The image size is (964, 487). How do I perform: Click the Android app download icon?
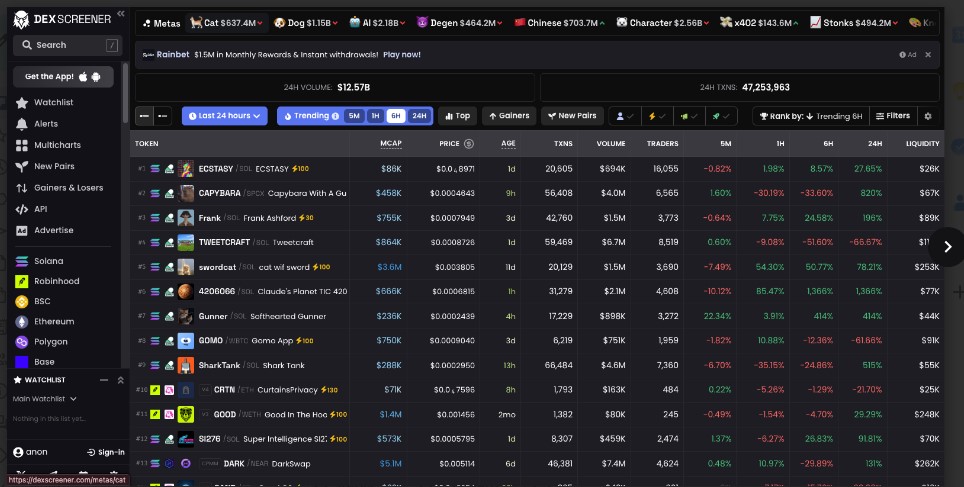[96, 77]
